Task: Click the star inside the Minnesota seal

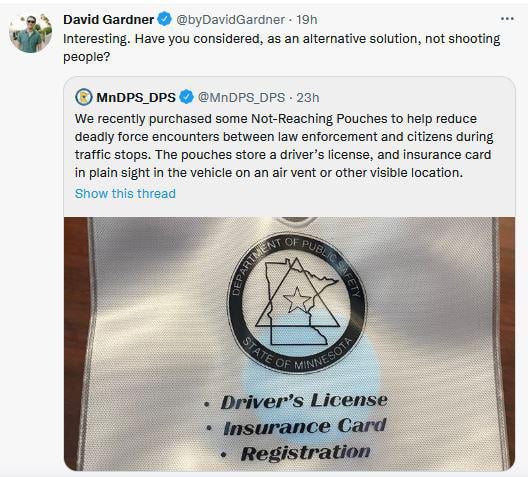Action: tap(297, 299)
